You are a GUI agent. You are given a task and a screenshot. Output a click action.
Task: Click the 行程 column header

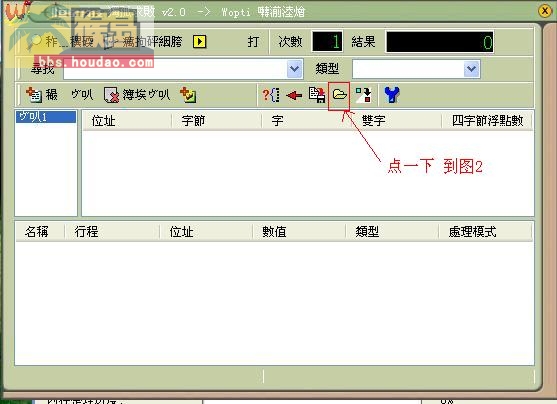pyautogui.click(x=112, y=232)
